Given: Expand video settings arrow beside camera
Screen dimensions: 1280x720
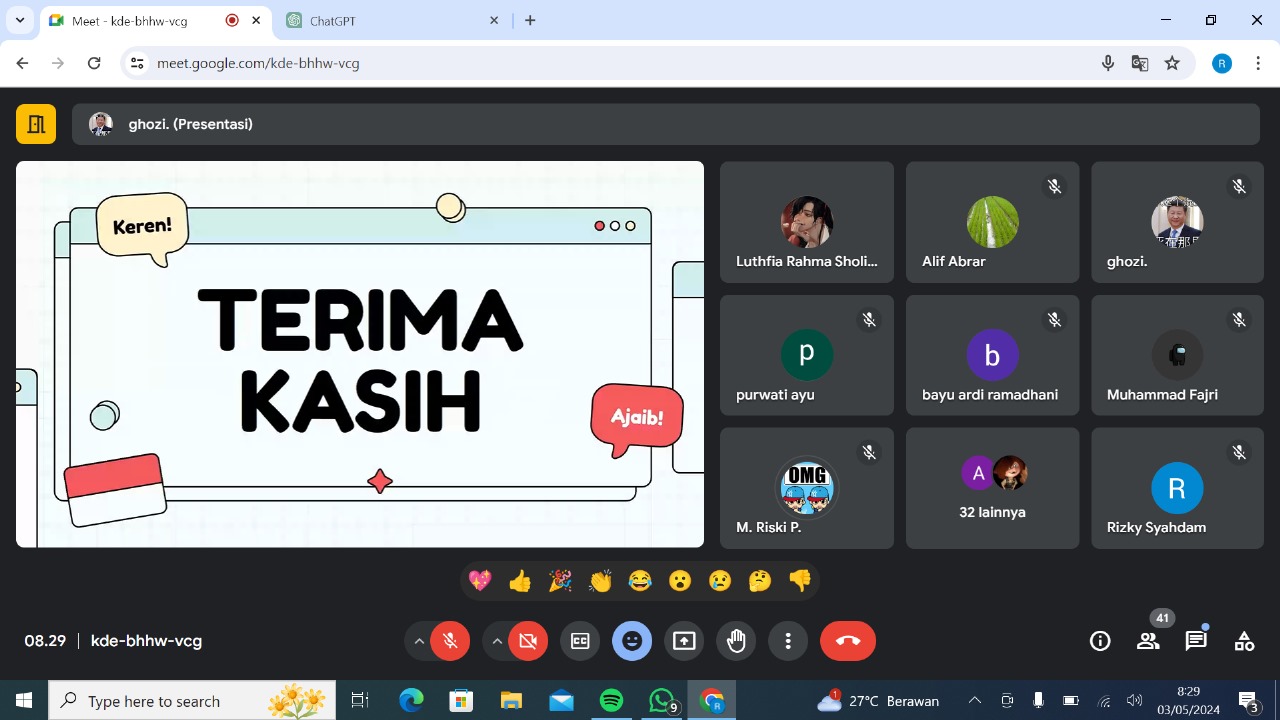Looking at the screenshot, I should tap(497, 641).
